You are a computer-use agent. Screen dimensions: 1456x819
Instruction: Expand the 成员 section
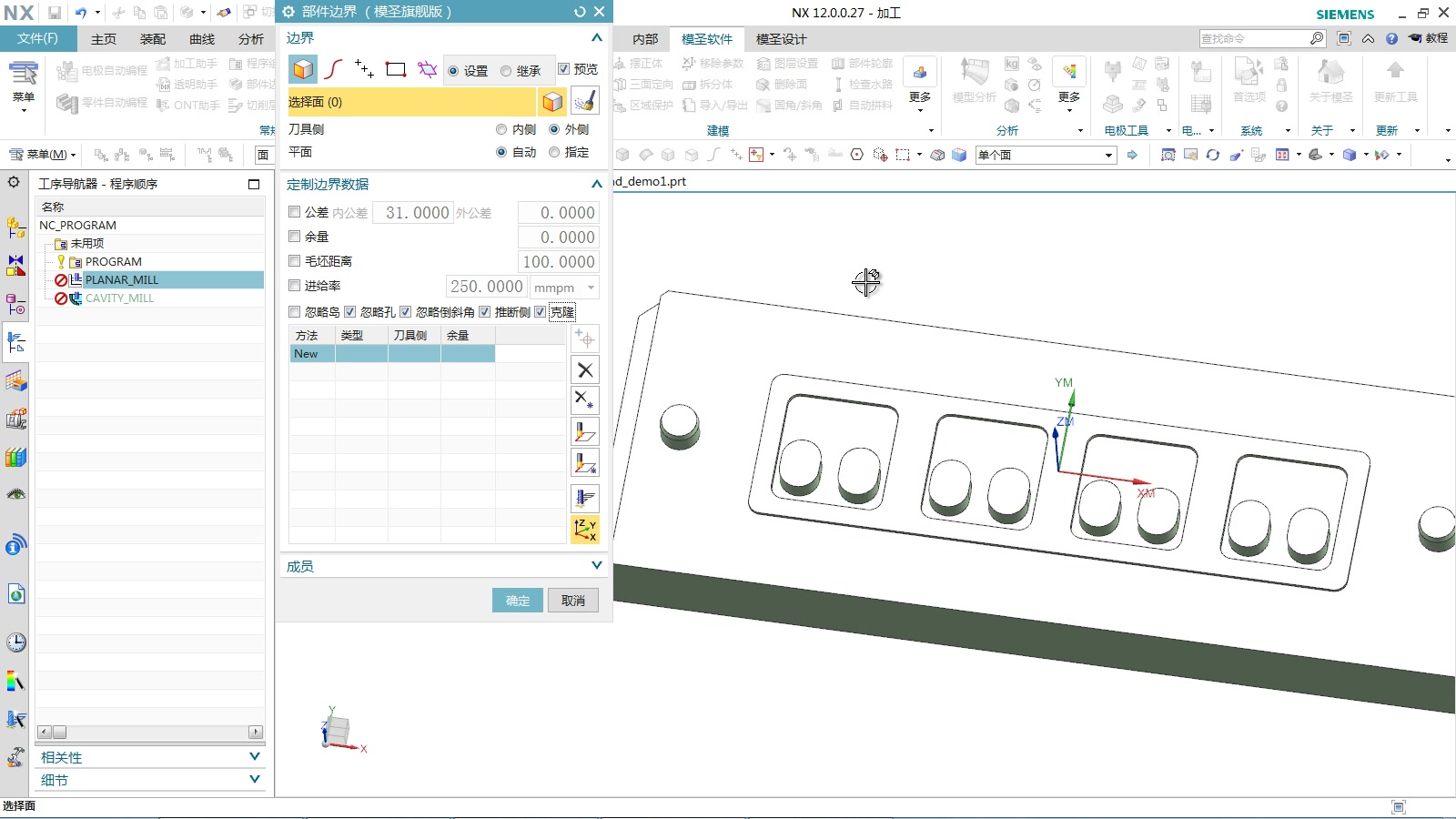coord(597,565)
